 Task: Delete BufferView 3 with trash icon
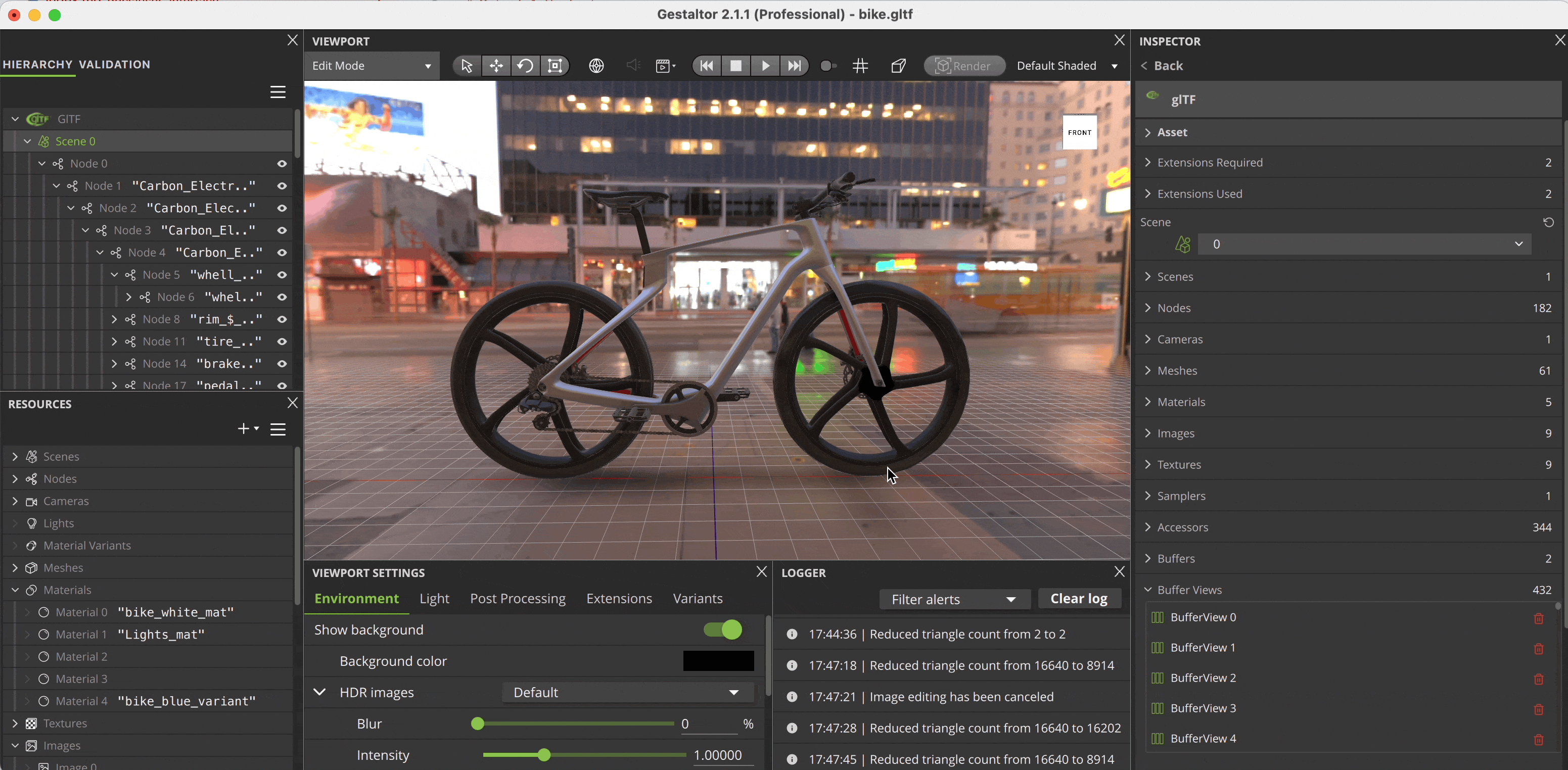pos(1539,709)
